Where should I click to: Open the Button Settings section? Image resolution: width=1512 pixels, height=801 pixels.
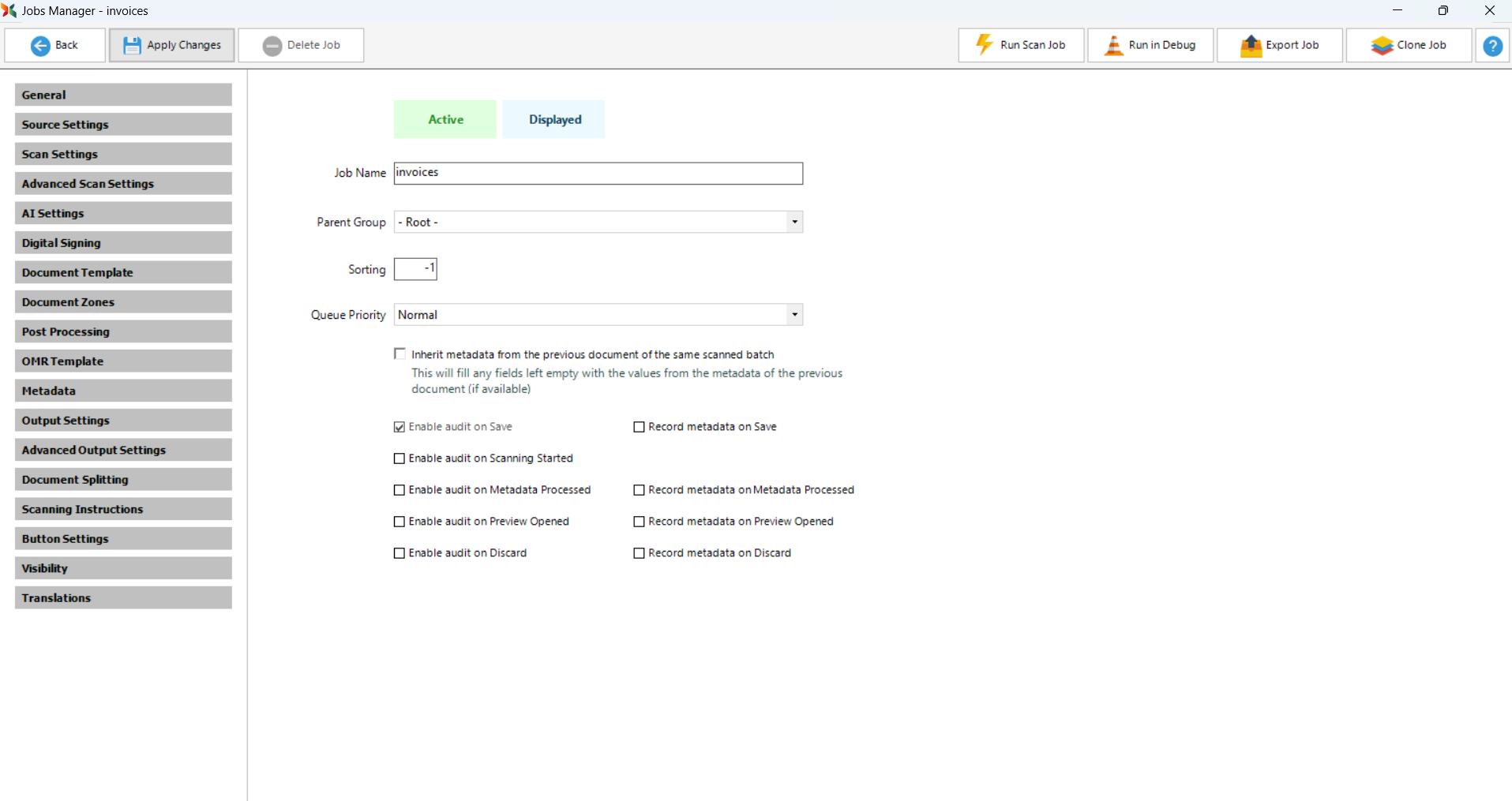[123, 539]
